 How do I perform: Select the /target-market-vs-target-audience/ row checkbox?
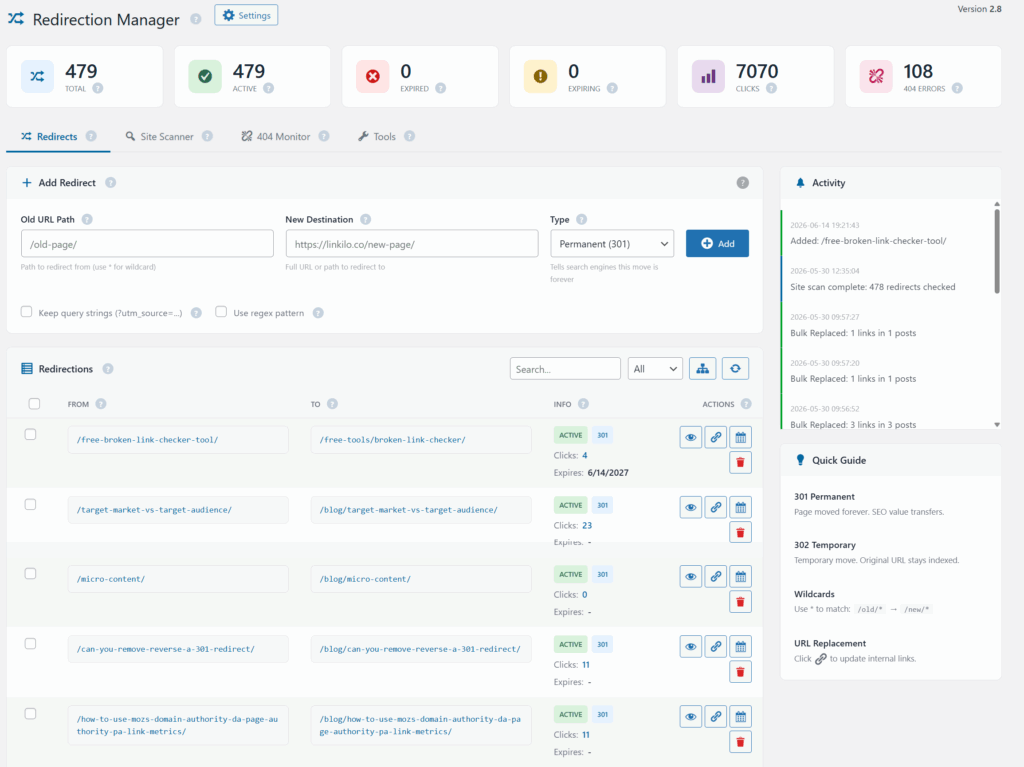pyautogui.click(x=30, y=504)
